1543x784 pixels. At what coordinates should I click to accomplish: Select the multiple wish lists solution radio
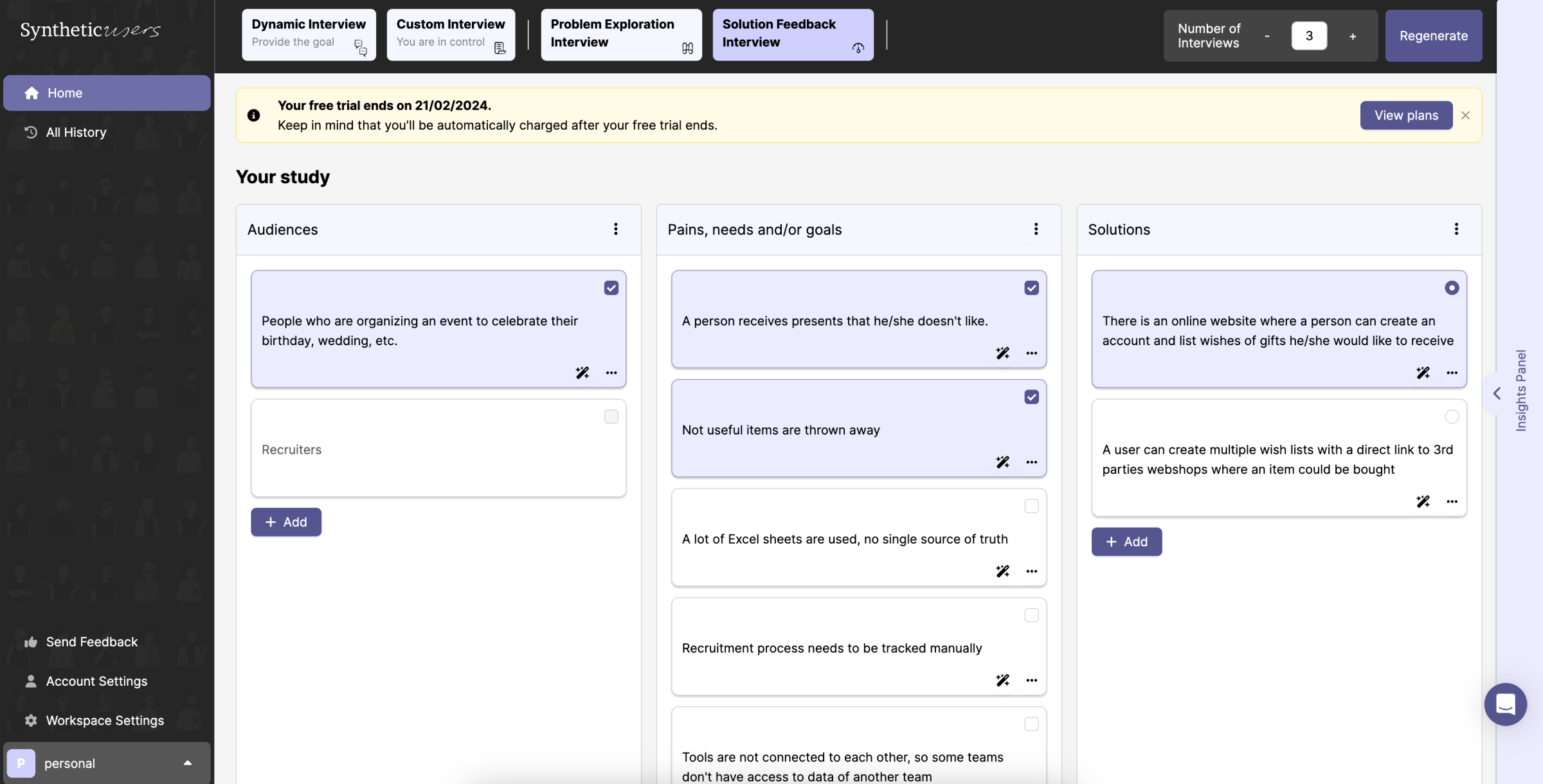1451,417
